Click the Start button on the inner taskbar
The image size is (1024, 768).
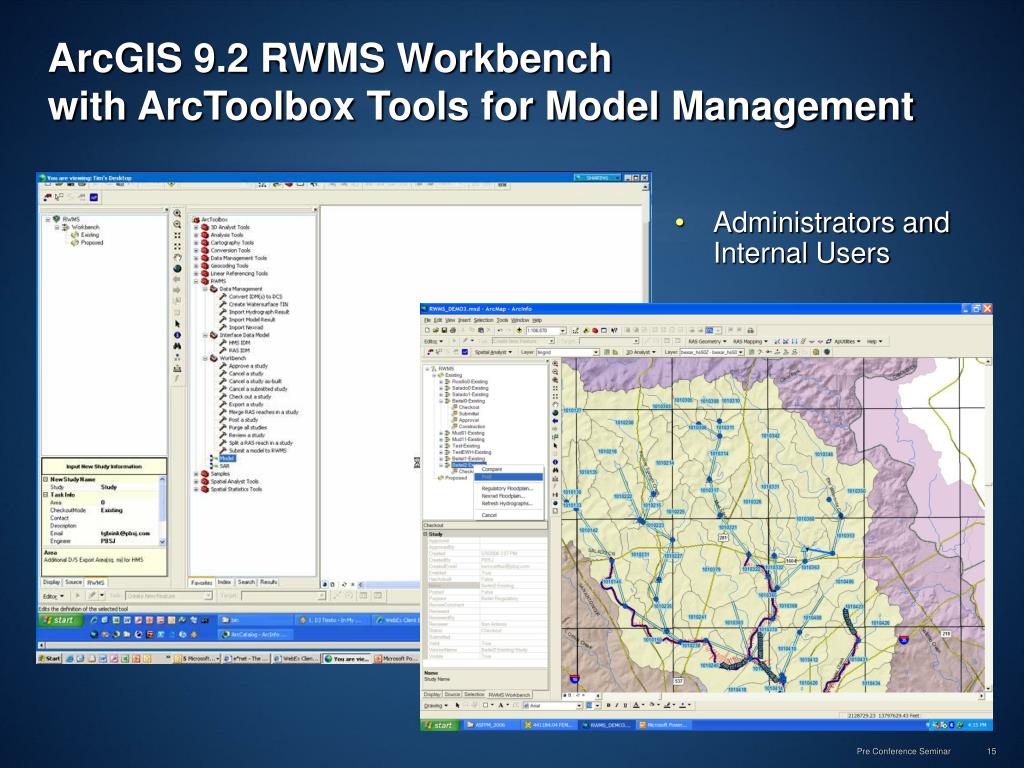pyautogui.click(x=61, y=620)
